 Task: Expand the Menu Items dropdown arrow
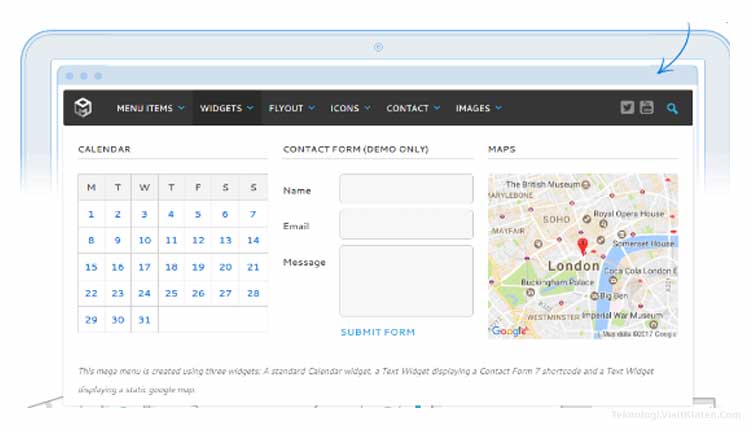181,108
